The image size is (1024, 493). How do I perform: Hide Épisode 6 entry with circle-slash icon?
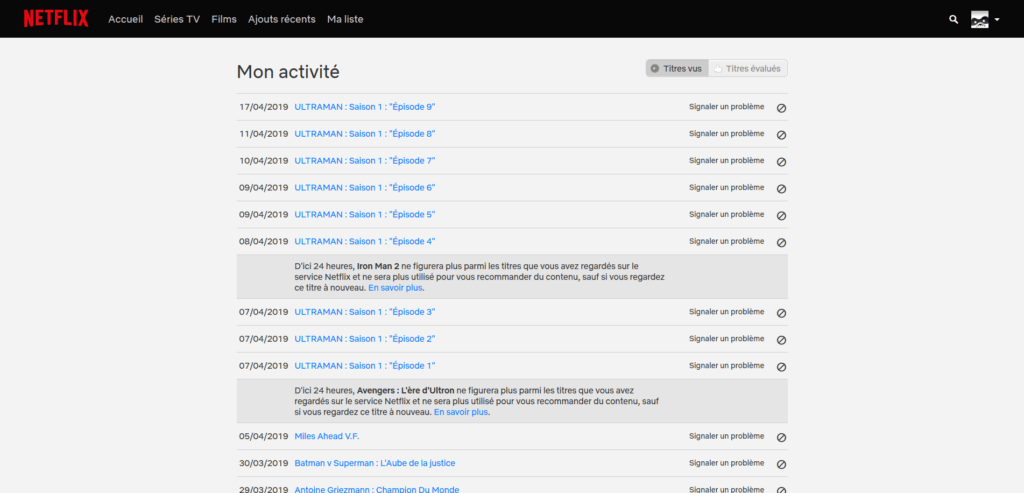(781, 189)
